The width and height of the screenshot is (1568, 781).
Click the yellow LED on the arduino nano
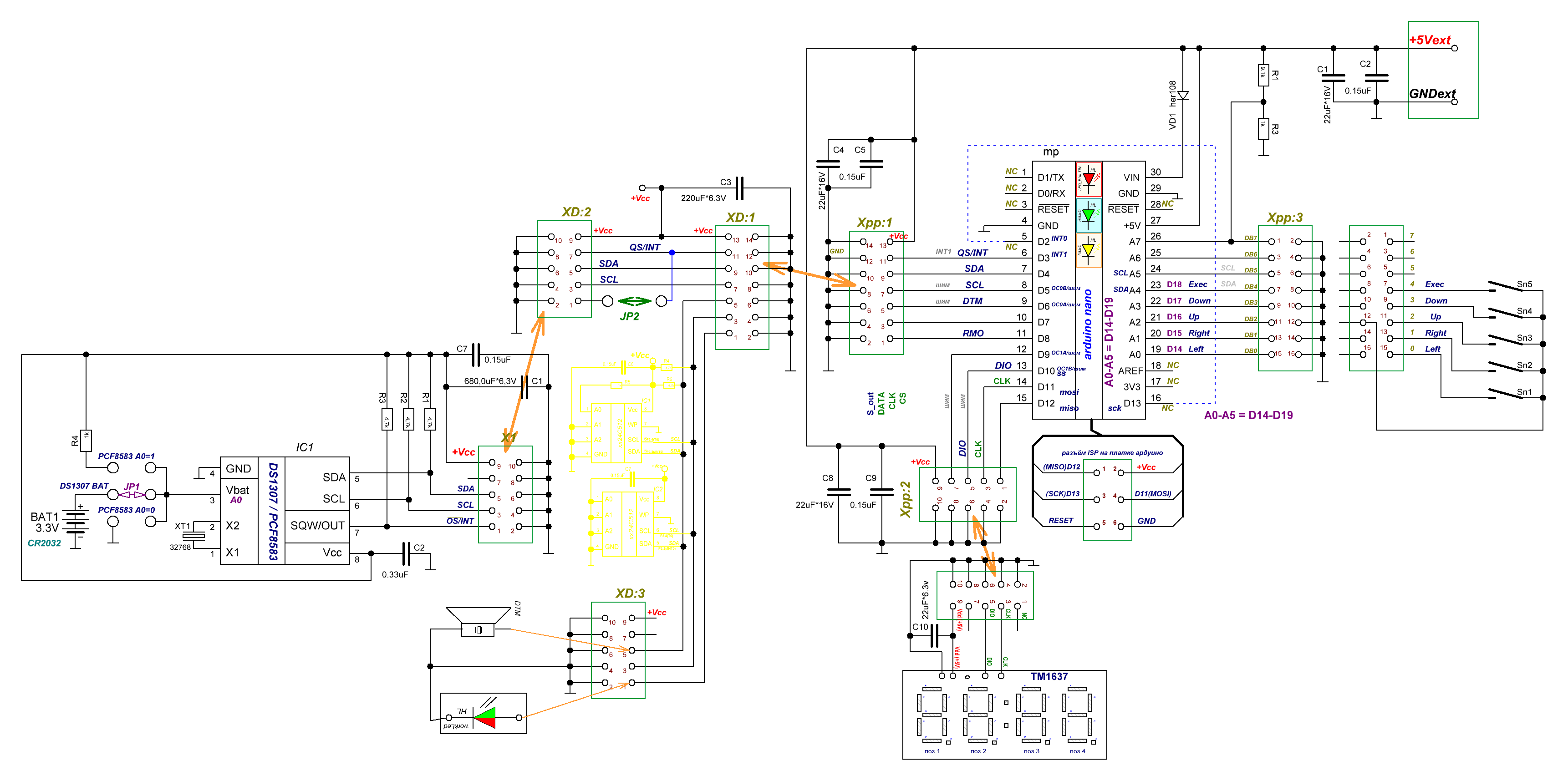pyautogui.click(x=1089, y=250)
